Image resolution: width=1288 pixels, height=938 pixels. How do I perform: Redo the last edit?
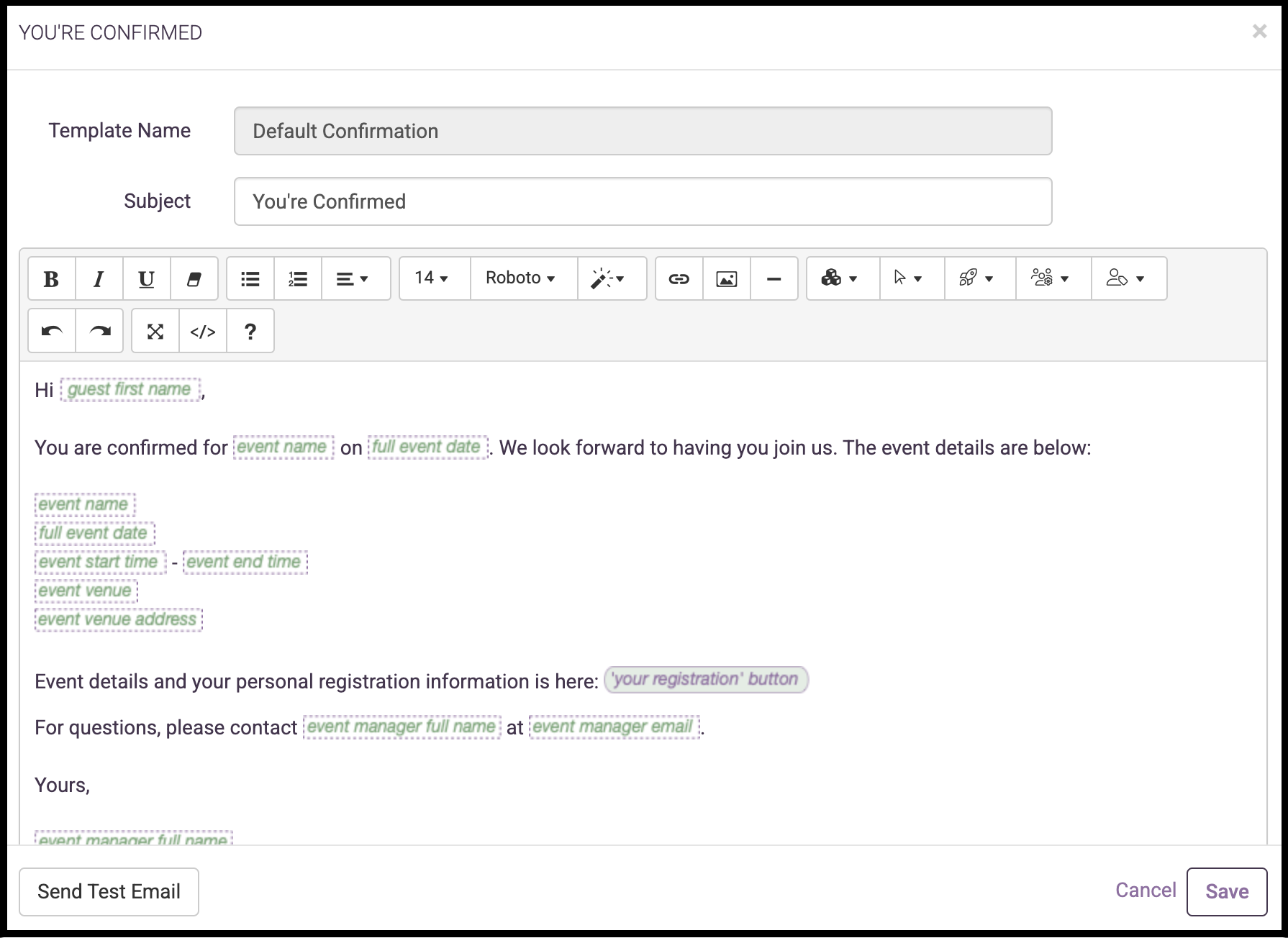[99, 331]
